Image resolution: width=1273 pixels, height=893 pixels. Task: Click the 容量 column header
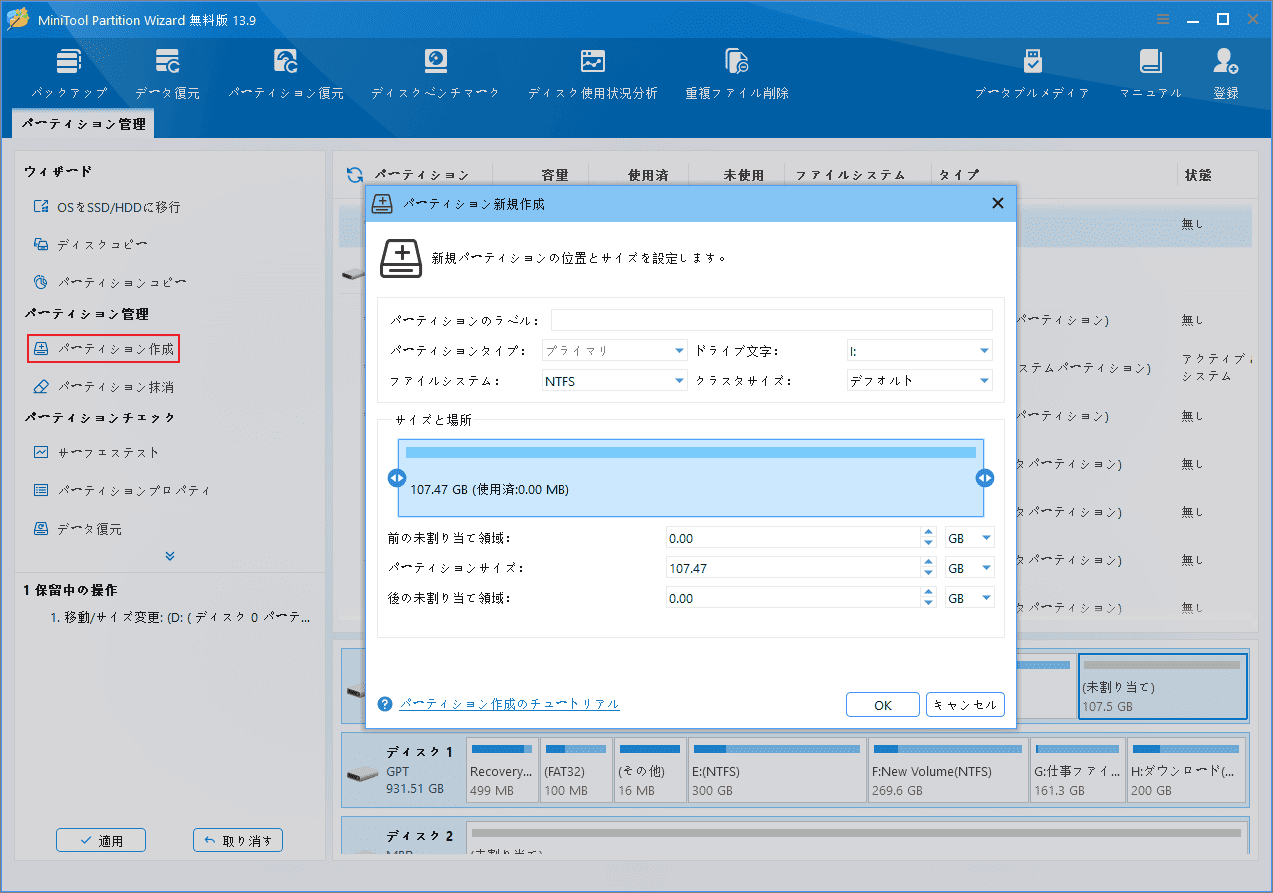[554, 175]
